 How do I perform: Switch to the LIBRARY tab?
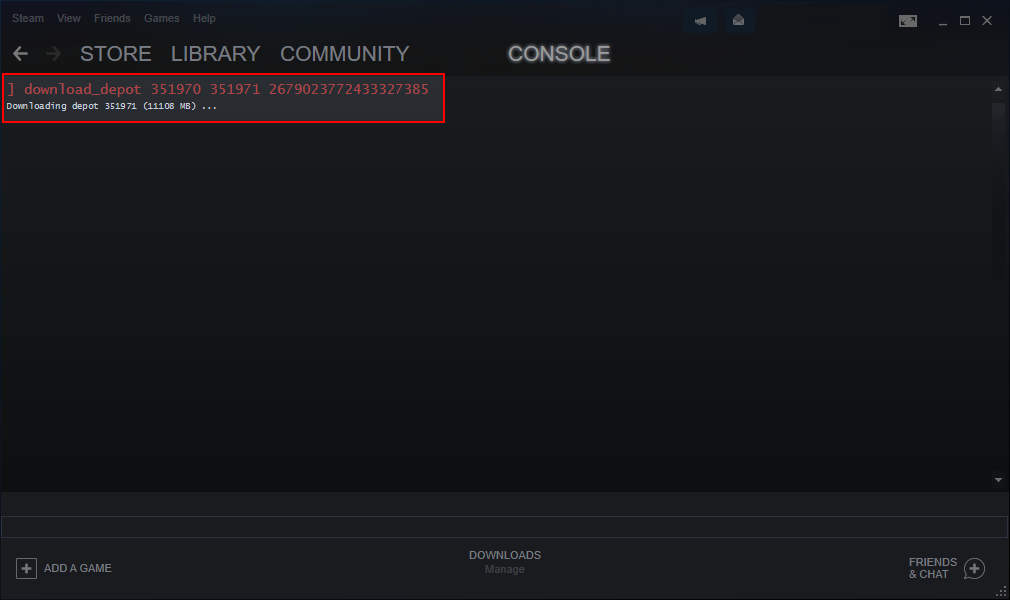tap(215, 53)
